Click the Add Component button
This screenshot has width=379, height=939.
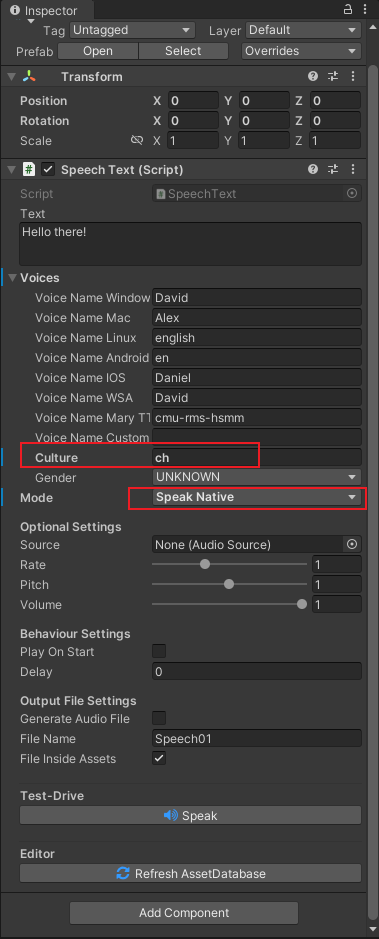184,913
